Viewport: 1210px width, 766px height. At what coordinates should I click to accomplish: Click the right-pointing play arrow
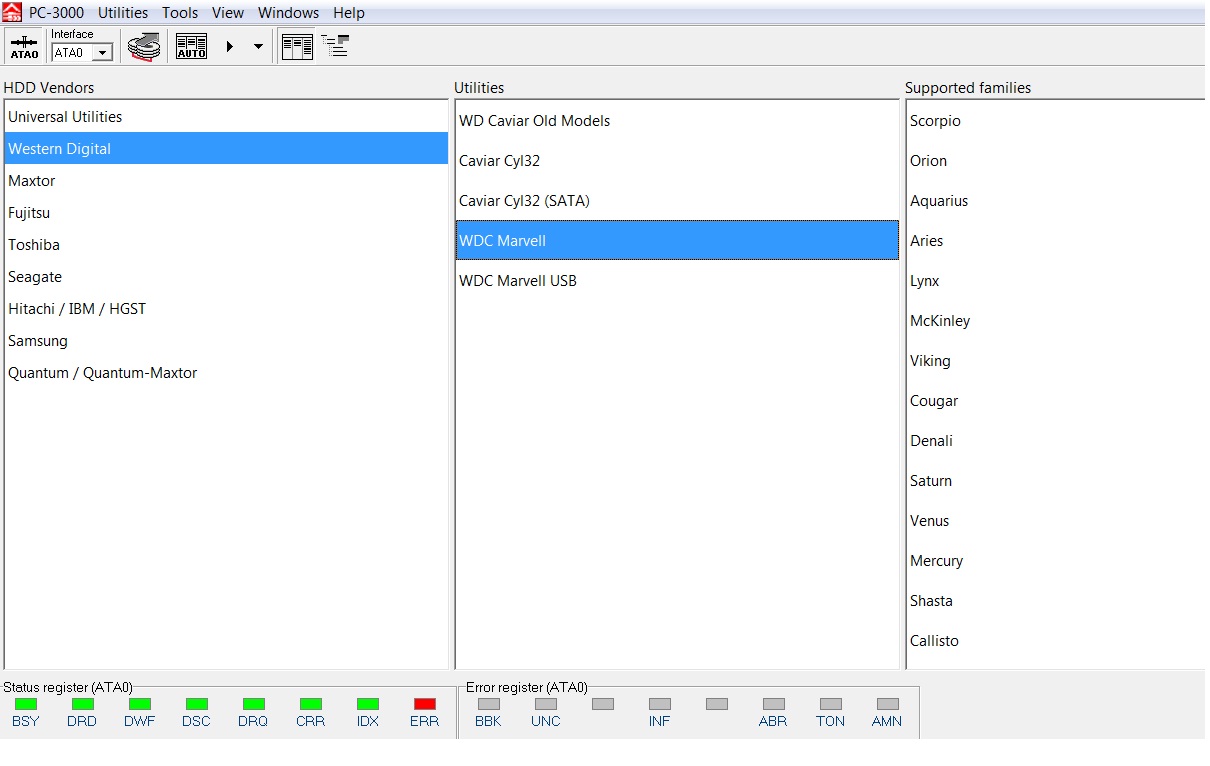tap(230, 46)
